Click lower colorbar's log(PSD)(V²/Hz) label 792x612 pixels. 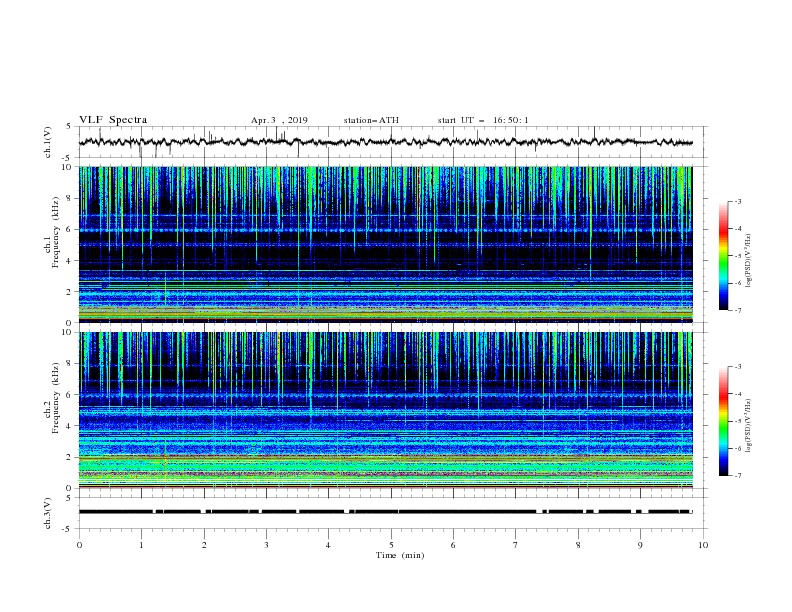coord(749,426)
